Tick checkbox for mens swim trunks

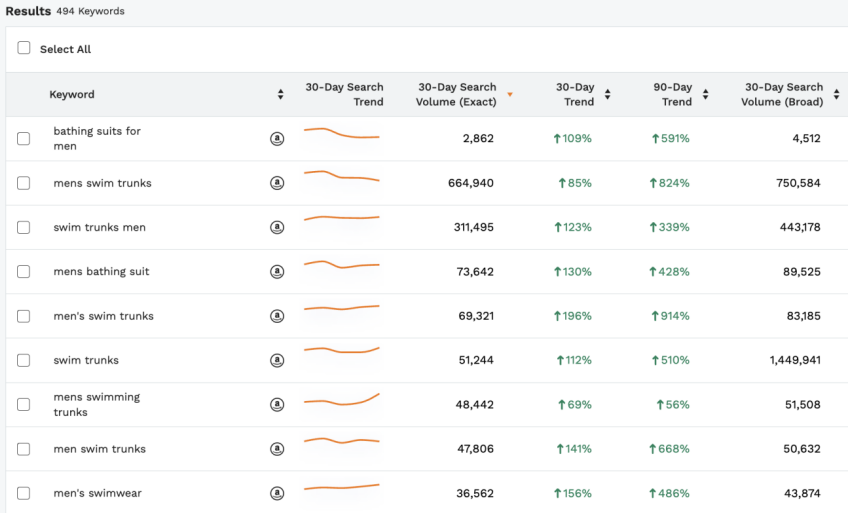coord(23,183)
